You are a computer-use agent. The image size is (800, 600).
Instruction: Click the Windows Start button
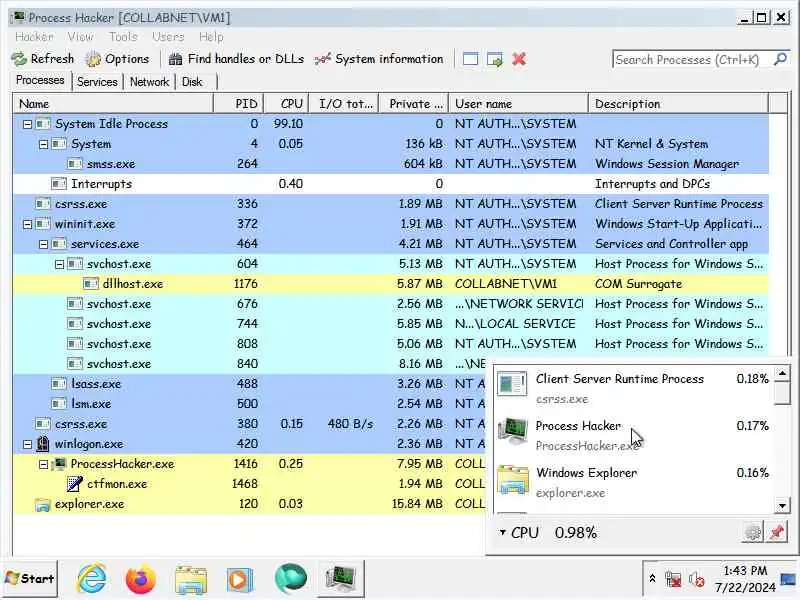pyautogui.click(x=30, y=579)
